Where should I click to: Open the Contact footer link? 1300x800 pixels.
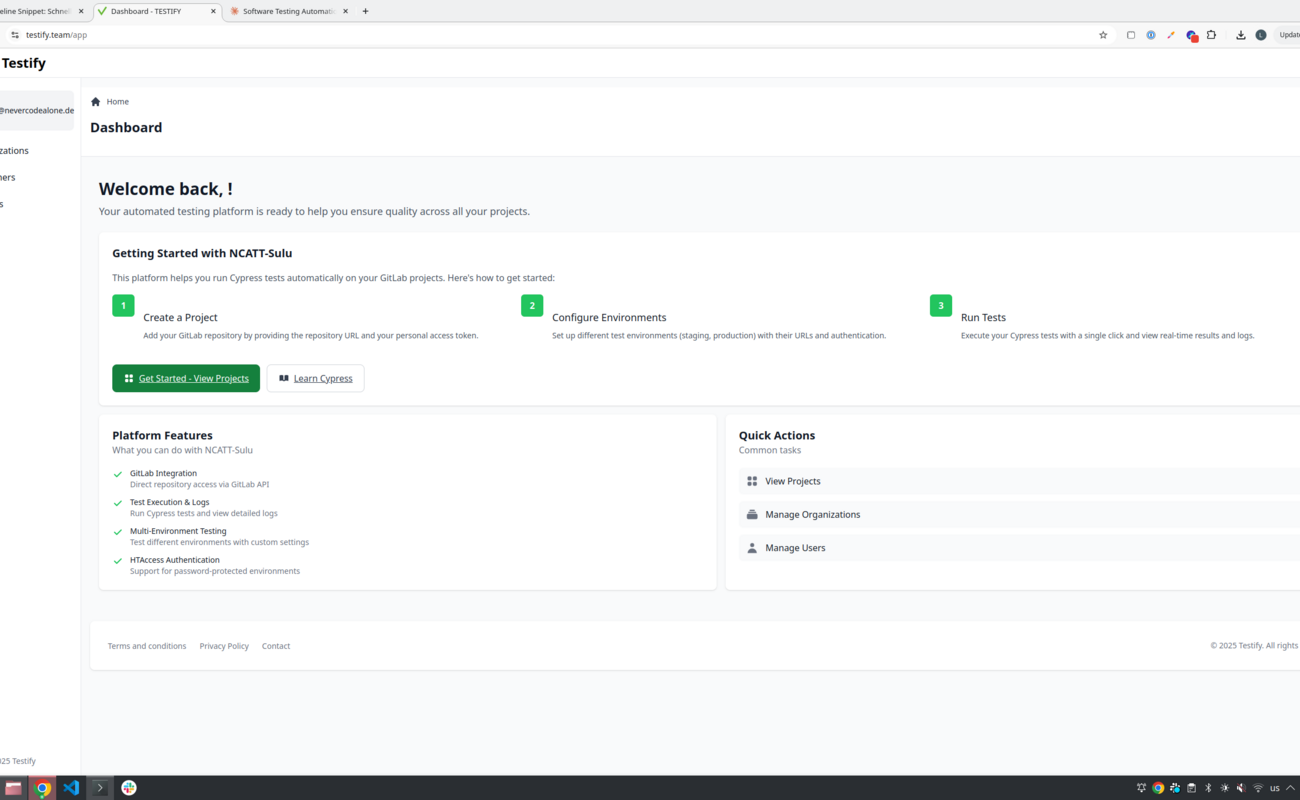click(276, 646)
